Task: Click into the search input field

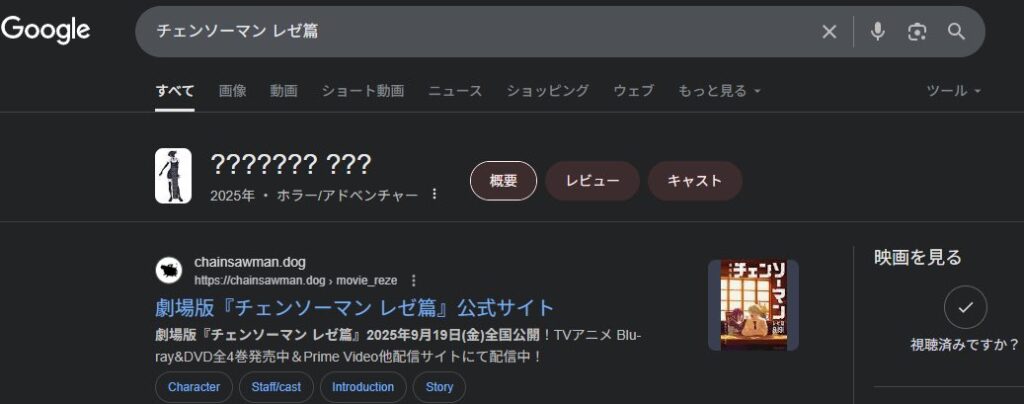Action: [480, 32]
